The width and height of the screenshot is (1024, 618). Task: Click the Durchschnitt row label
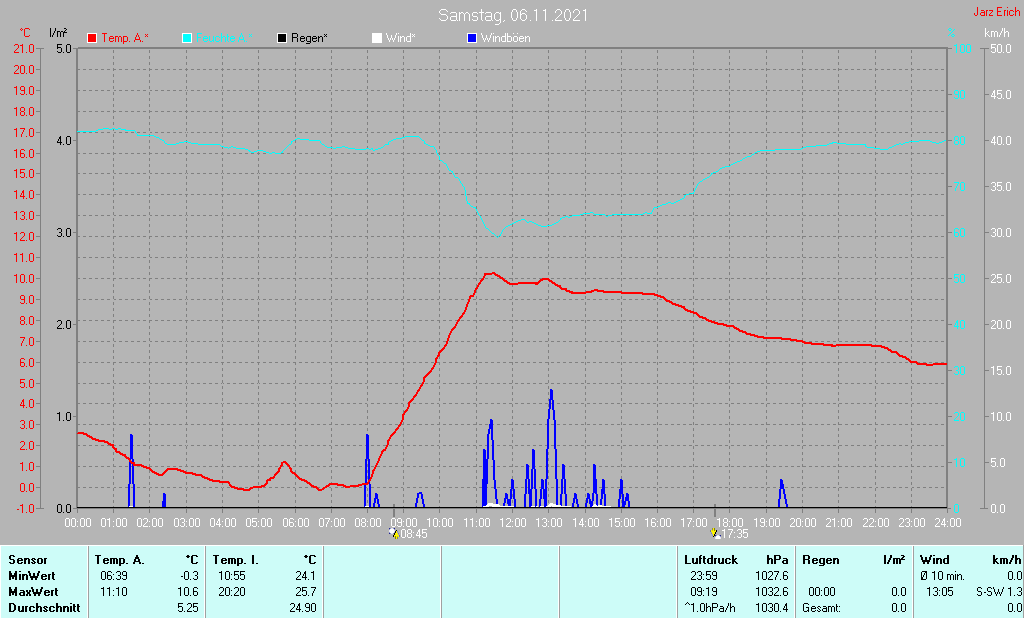point(41,608)
